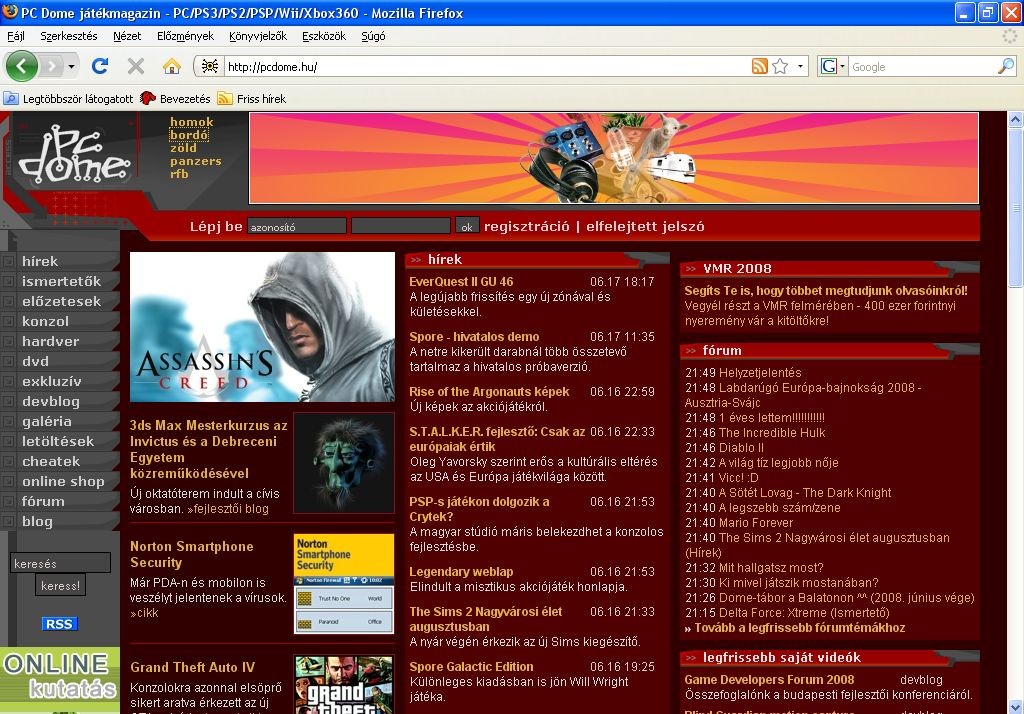
Task: Click the site identity favicon in address bar
Action: (x=210, y=66)
